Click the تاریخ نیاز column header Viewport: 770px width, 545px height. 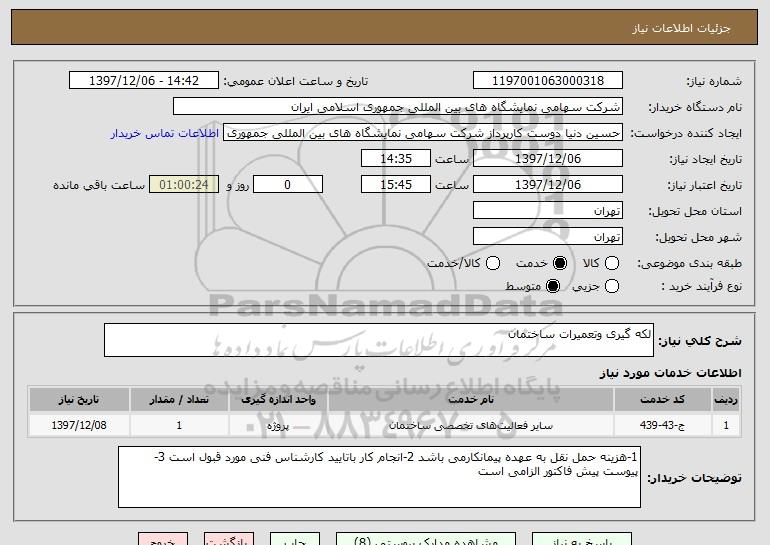79,400
